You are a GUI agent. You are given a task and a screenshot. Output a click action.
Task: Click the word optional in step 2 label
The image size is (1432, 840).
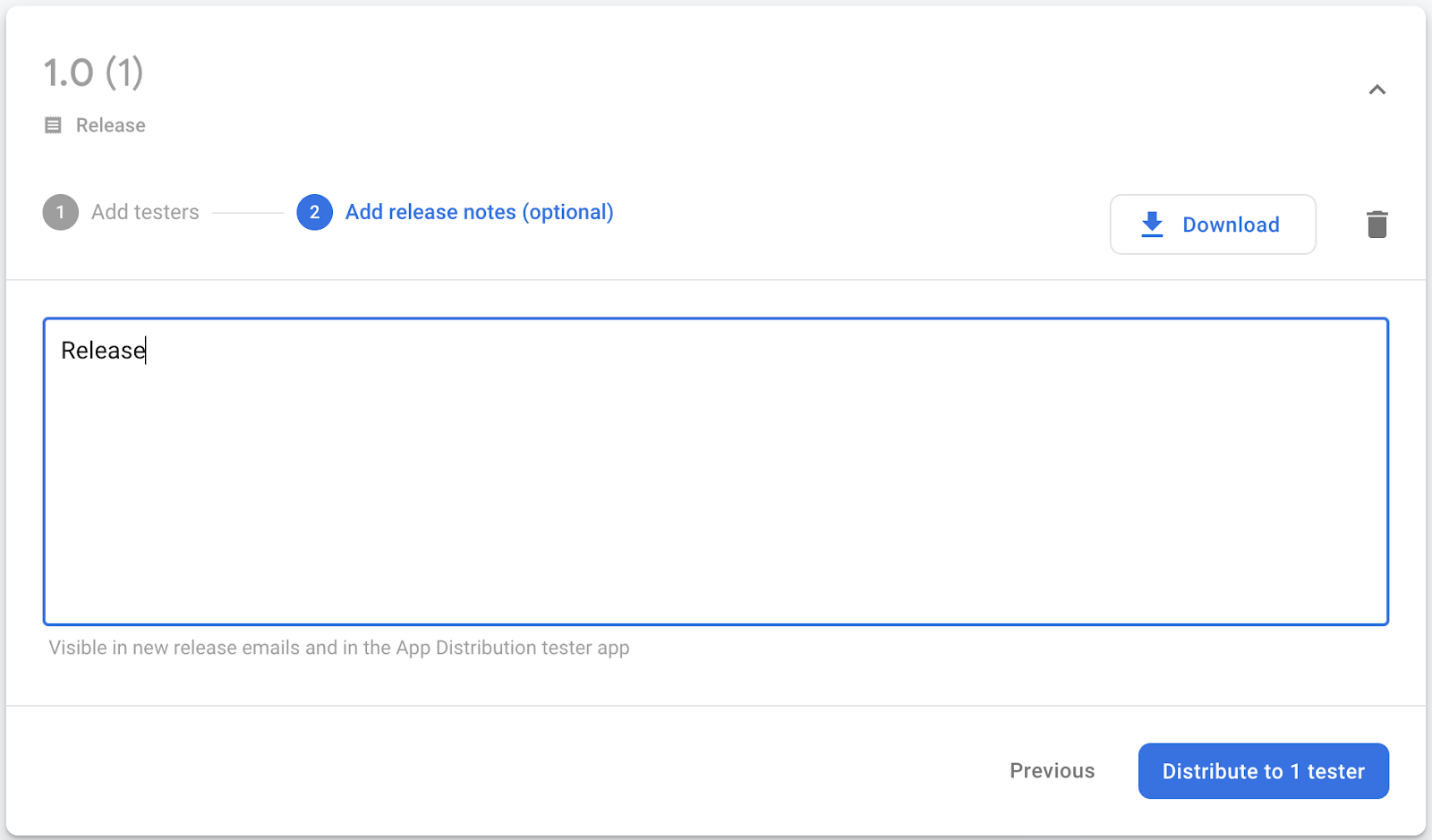[567, 213]
